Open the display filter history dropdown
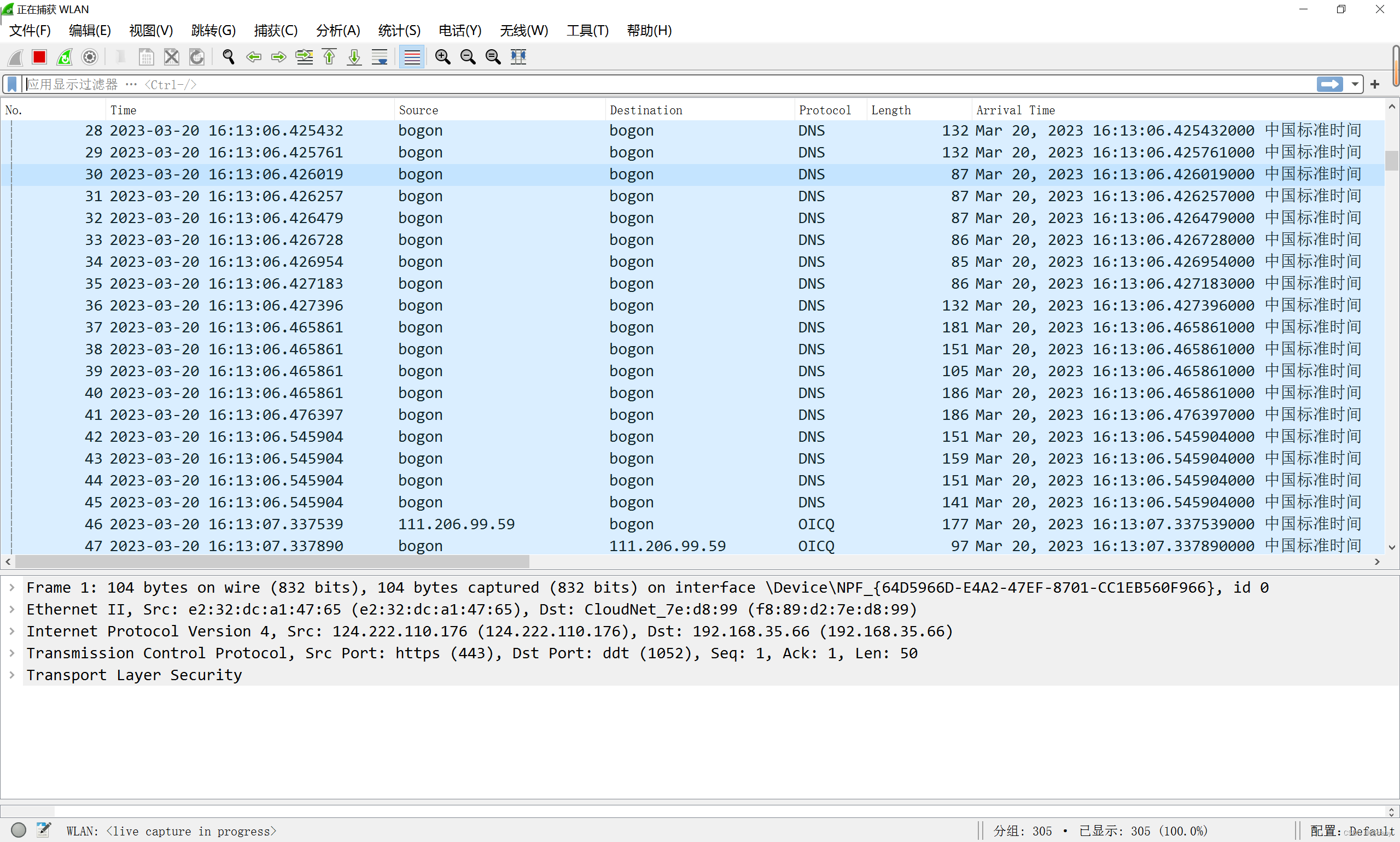The width and height of the screenshot is (1400, 842). point(1355,85)
